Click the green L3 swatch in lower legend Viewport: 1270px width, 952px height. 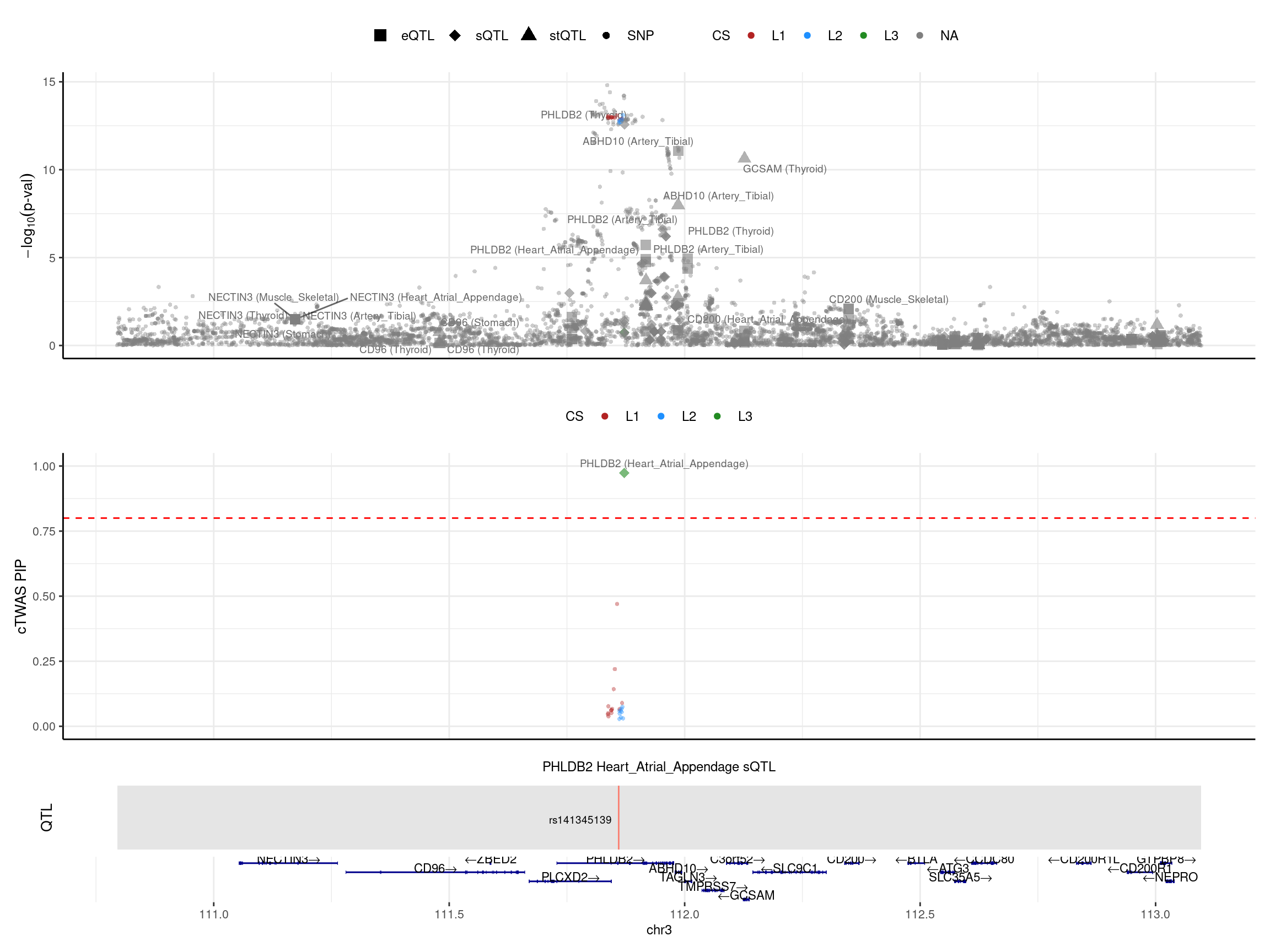tap(717, 416)
